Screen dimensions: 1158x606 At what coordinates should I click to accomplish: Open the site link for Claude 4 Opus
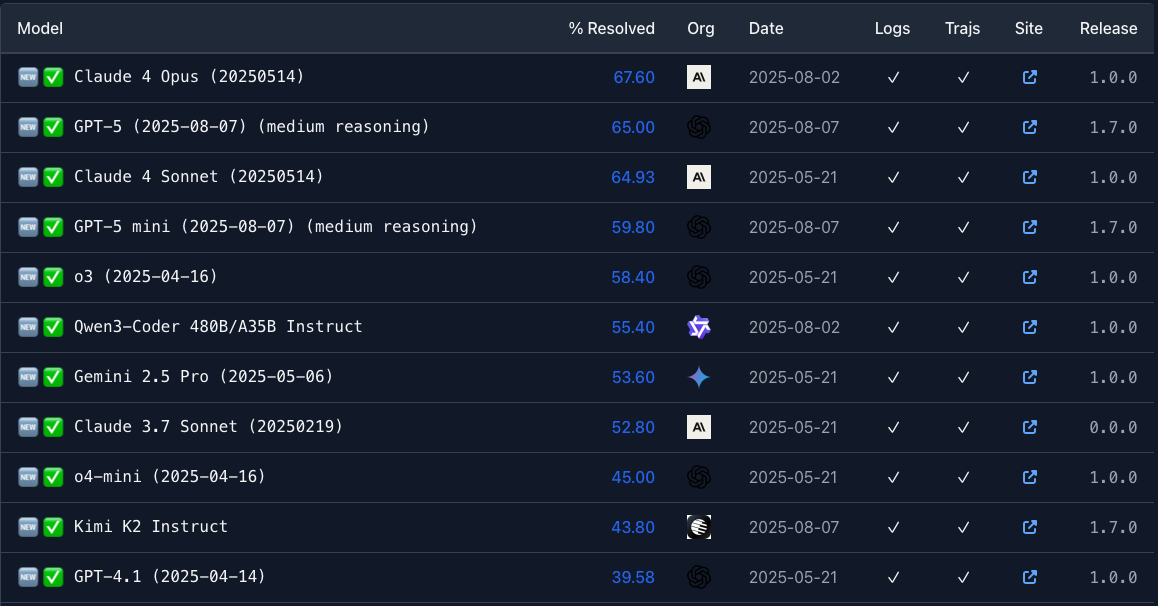tap(1029, 78)
